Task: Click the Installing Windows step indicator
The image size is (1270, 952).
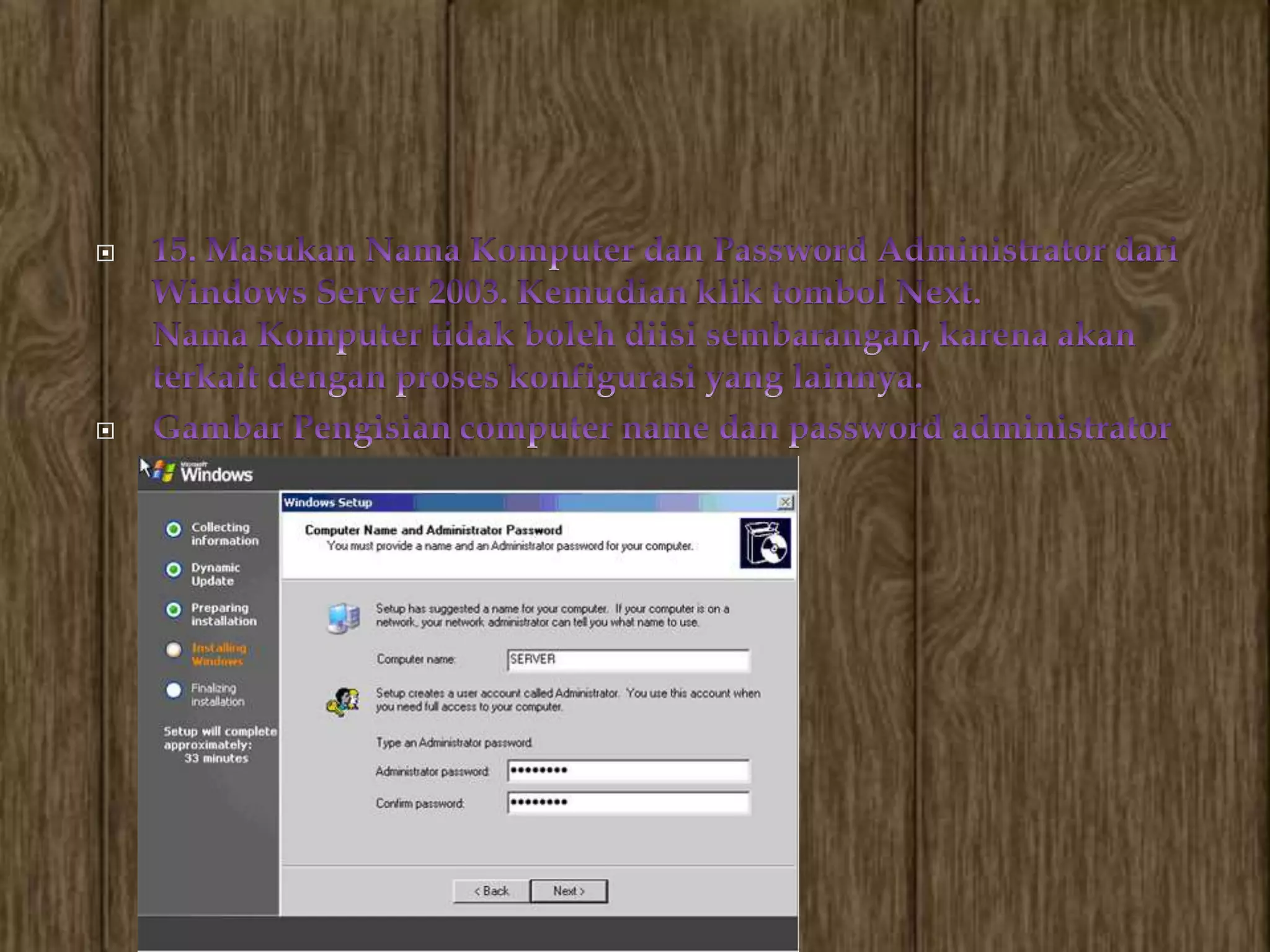Action: tap(174, 650)
